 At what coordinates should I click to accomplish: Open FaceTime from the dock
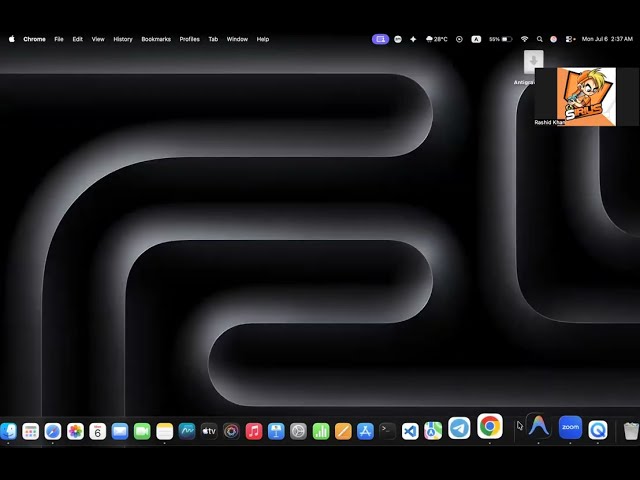tap(142, 431)
